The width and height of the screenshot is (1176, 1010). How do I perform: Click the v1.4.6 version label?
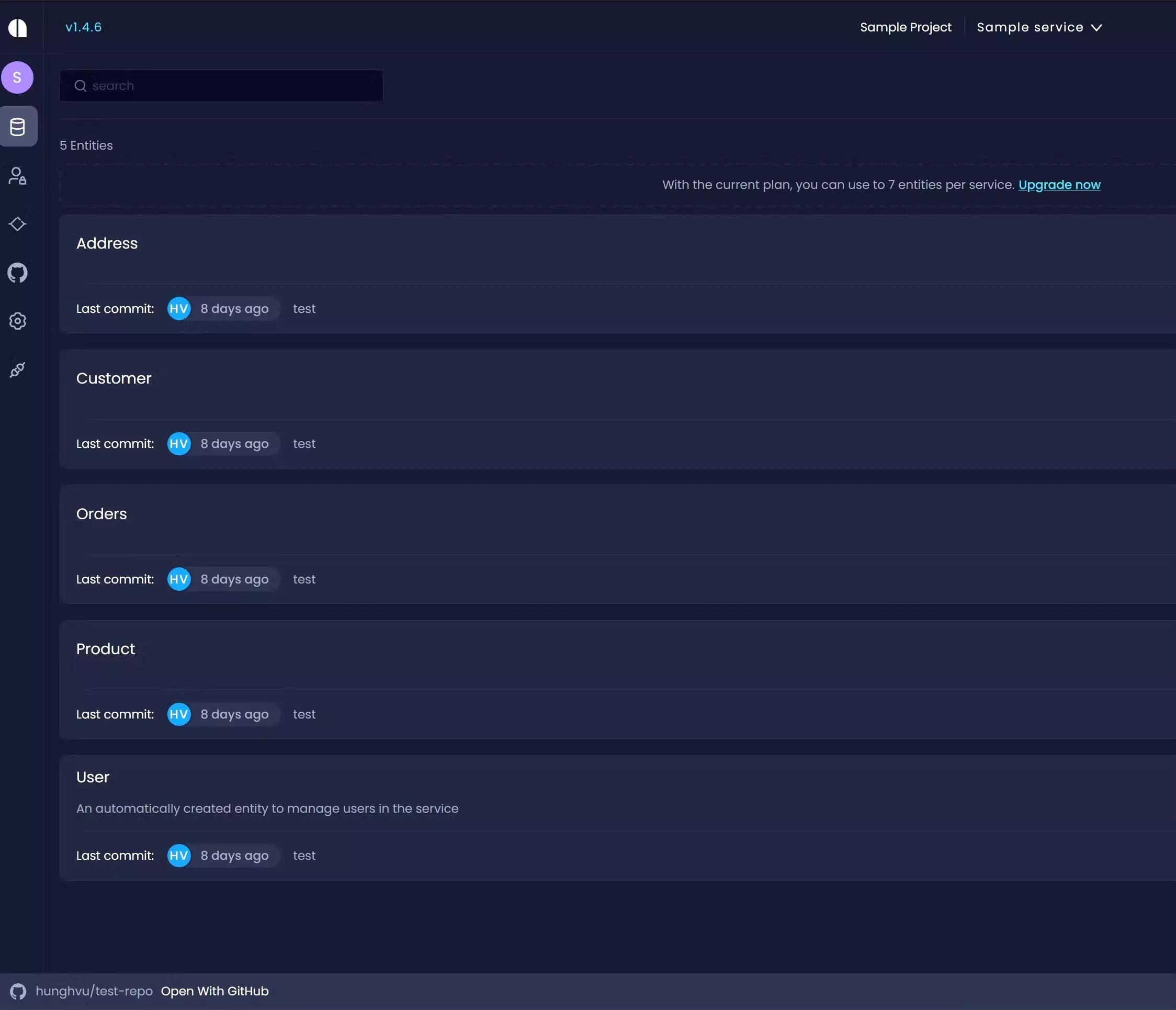tap(83, 27)
